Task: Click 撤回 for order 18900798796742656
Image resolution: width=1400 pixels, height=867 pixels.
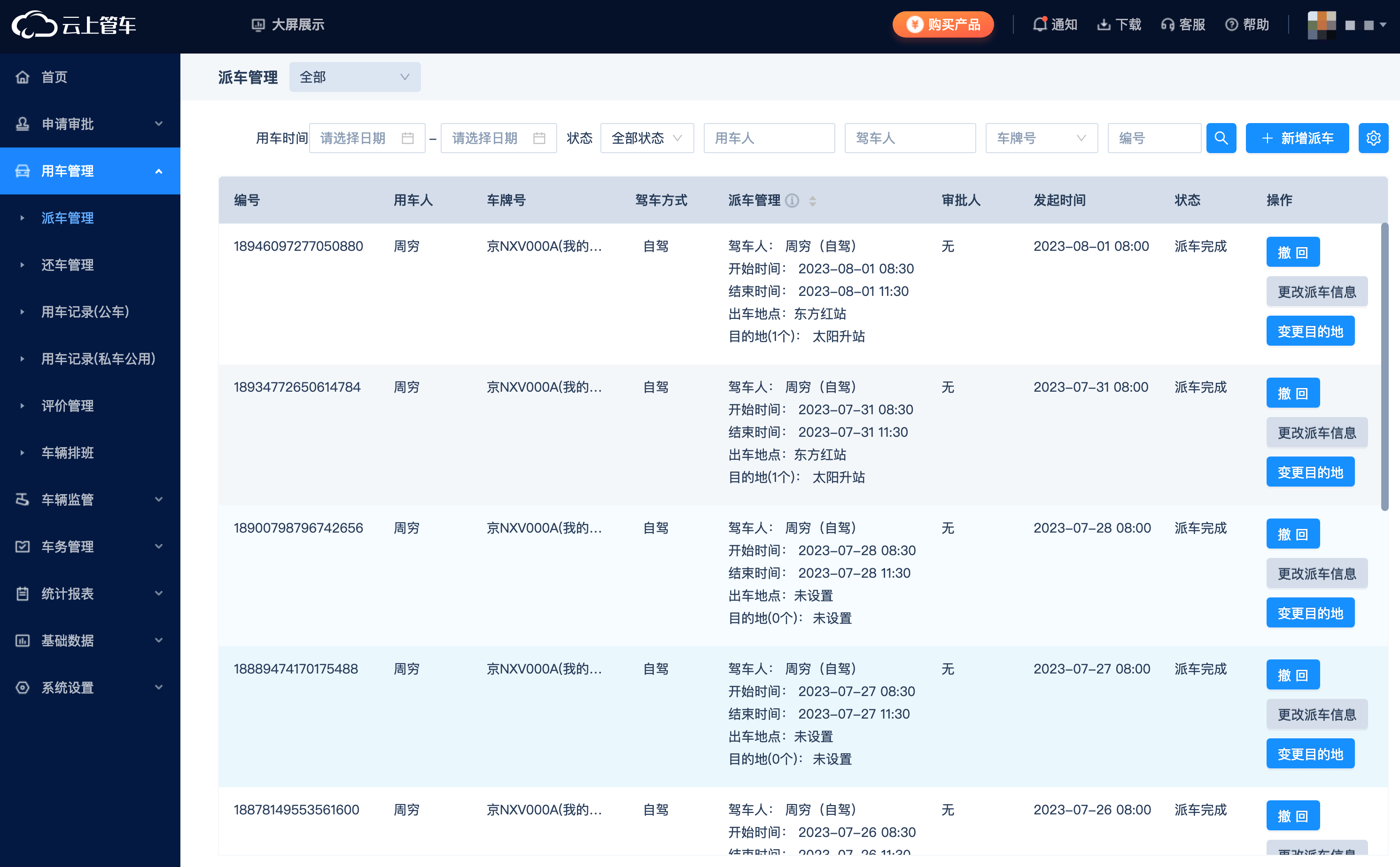Action: [x=1293, y=534]
